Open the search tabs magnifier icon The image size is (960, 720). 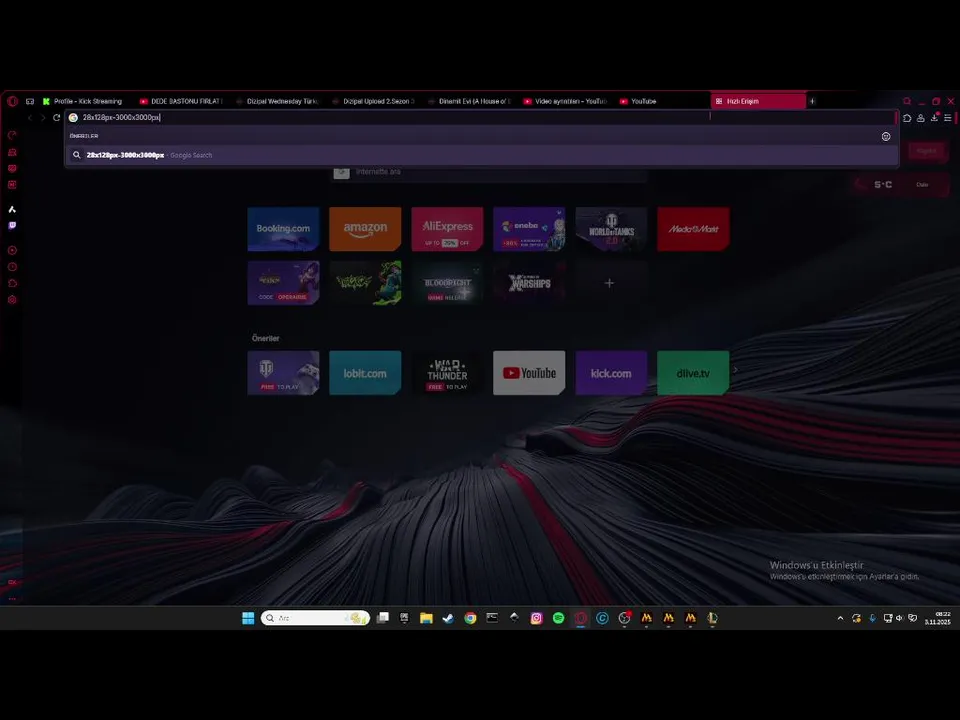907,102
